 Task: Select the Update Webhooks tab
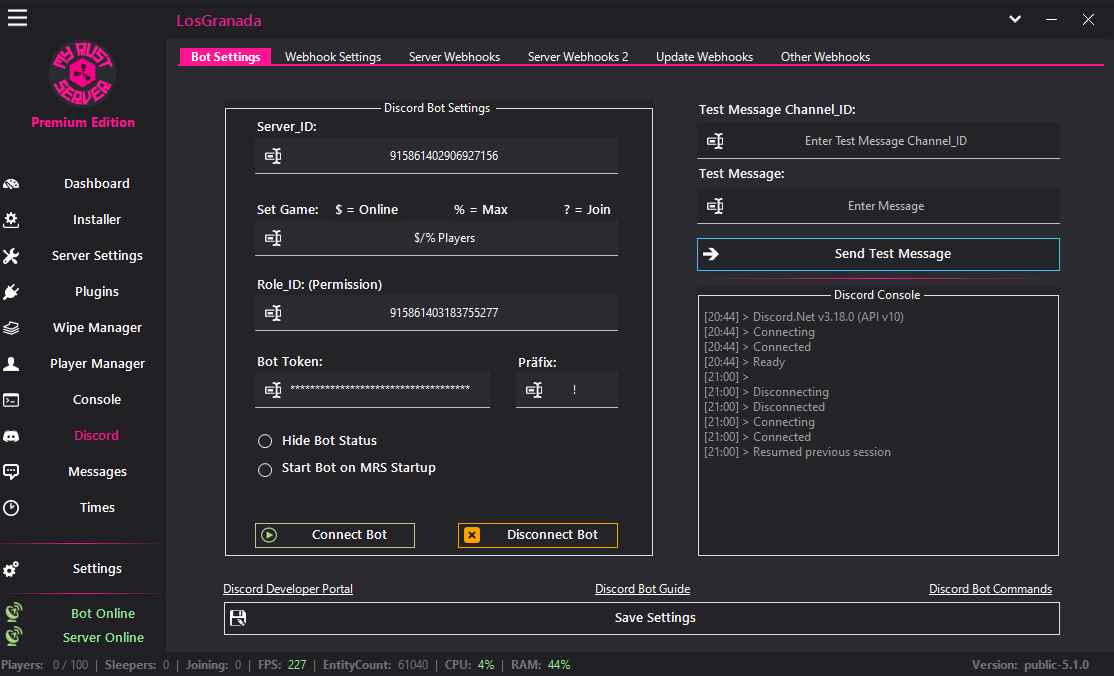(705, 57)
